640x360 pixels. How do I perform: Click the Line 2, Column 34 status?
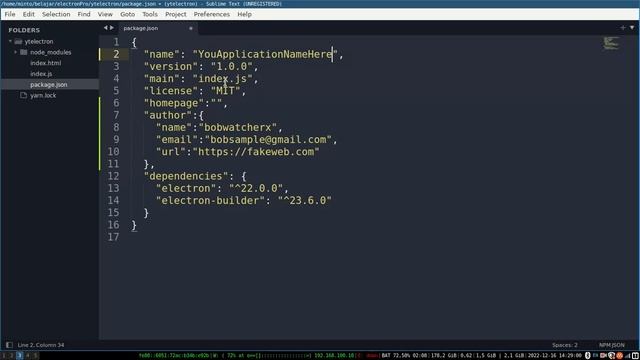41,345
